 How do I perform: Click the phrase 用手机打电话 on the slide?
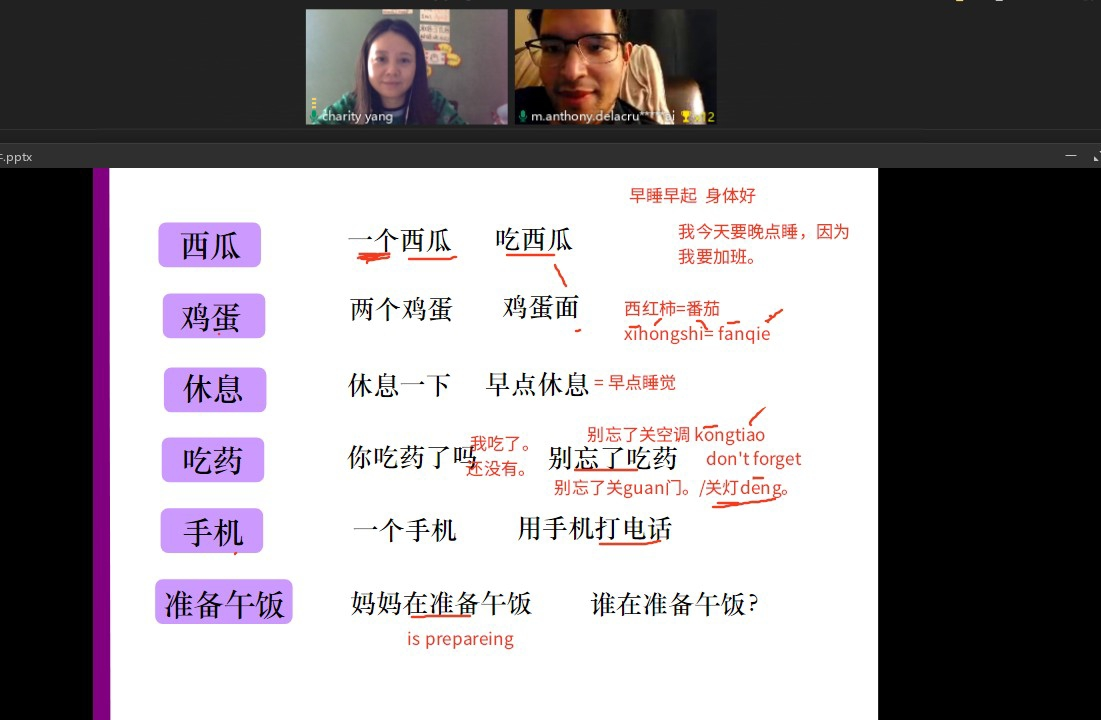click(x=595, y=528)
